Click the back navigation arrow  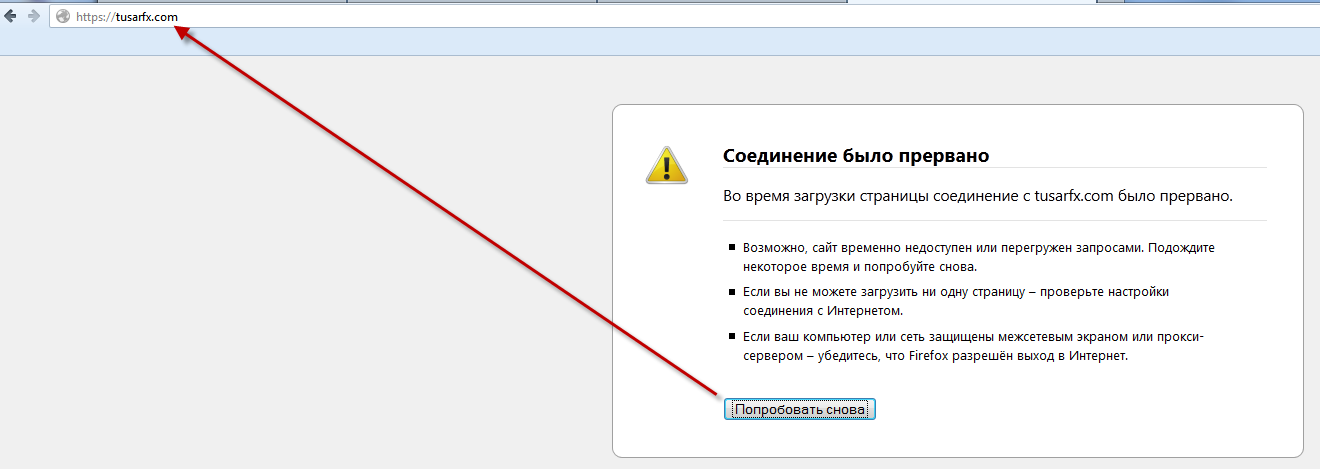11,16
